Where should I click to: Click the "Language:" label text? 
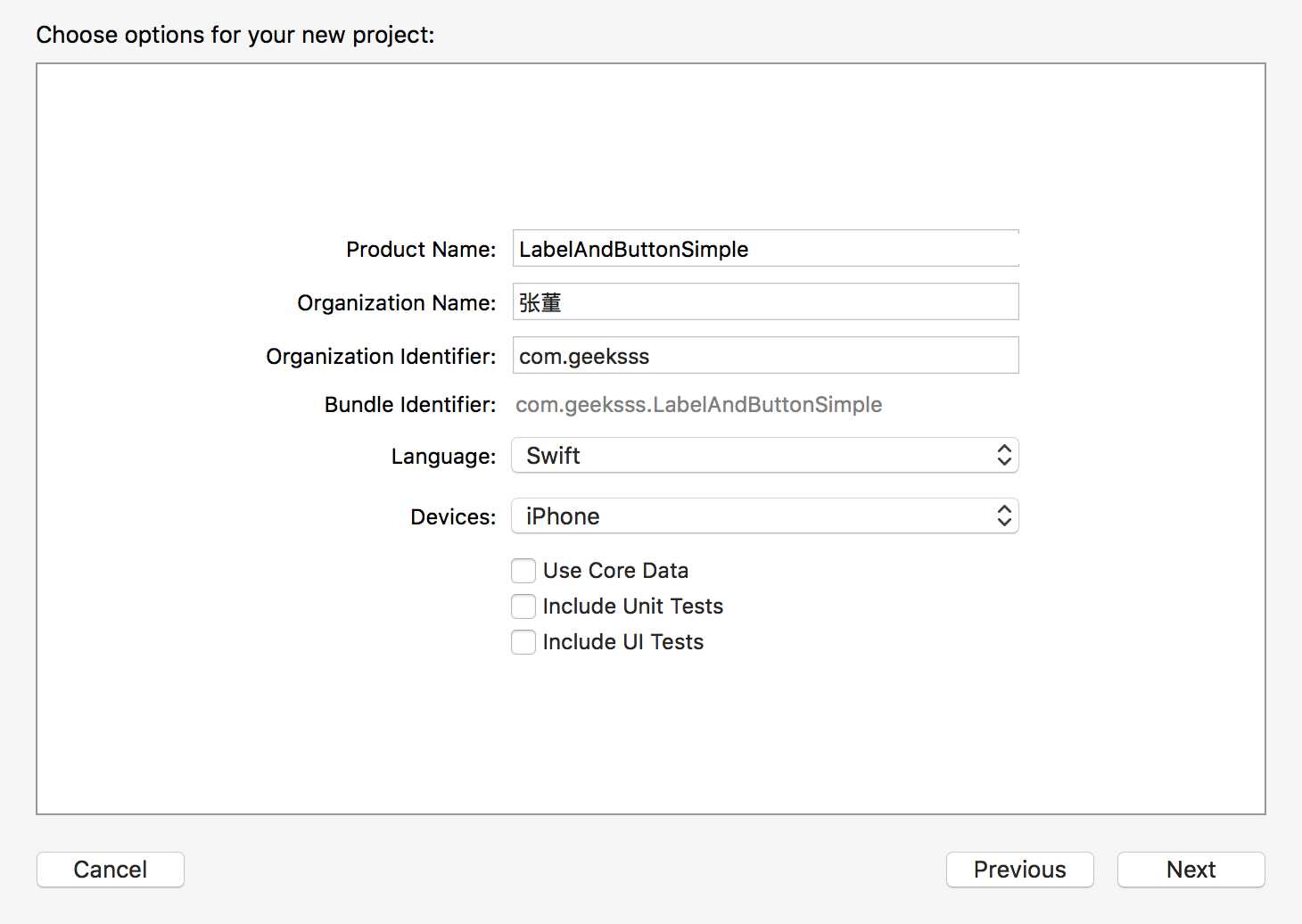443,457
